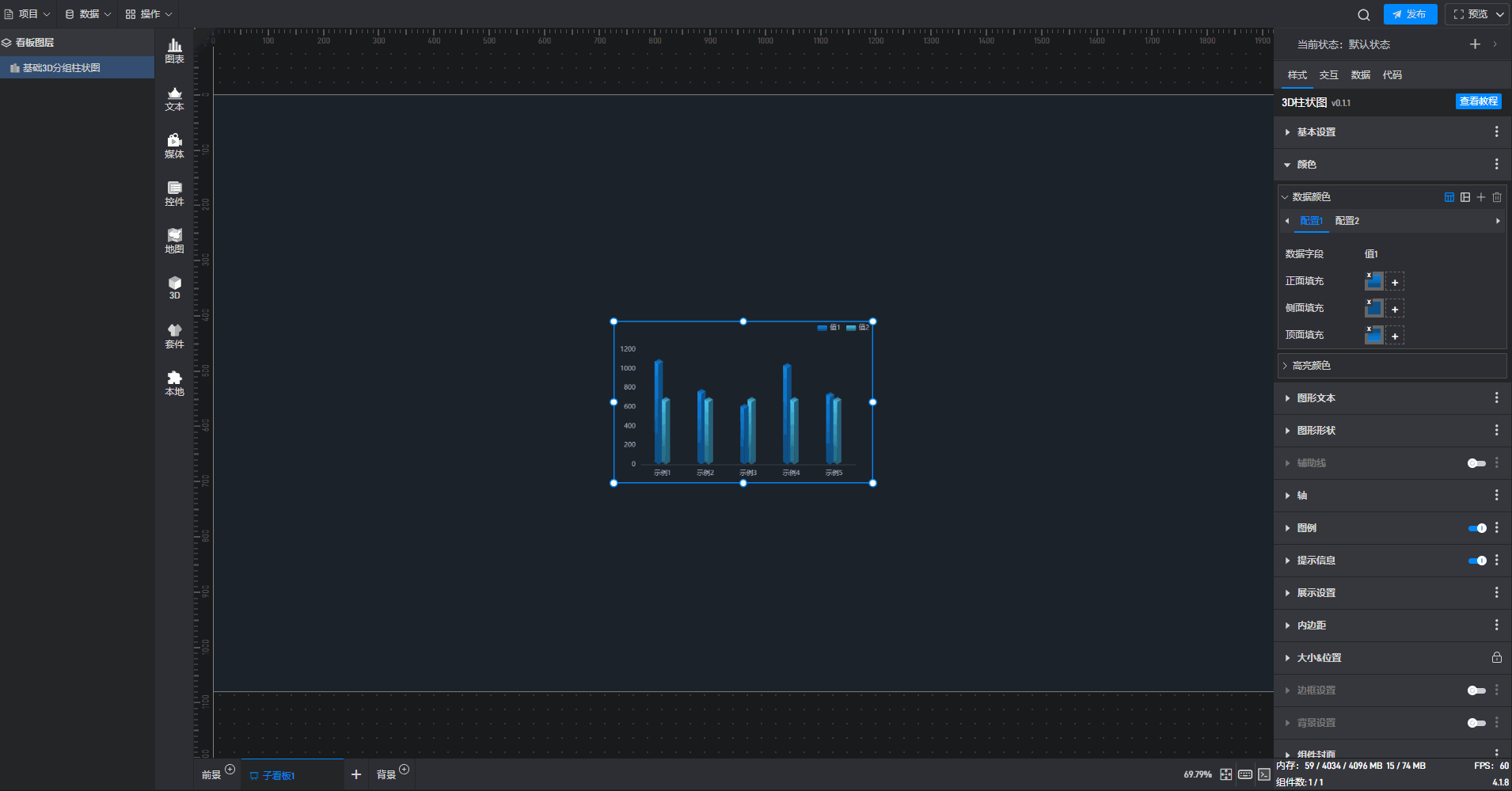Open the 图表 chart components icon
The width and height of the screenshot is (1512, 791).
click(174, 51)
